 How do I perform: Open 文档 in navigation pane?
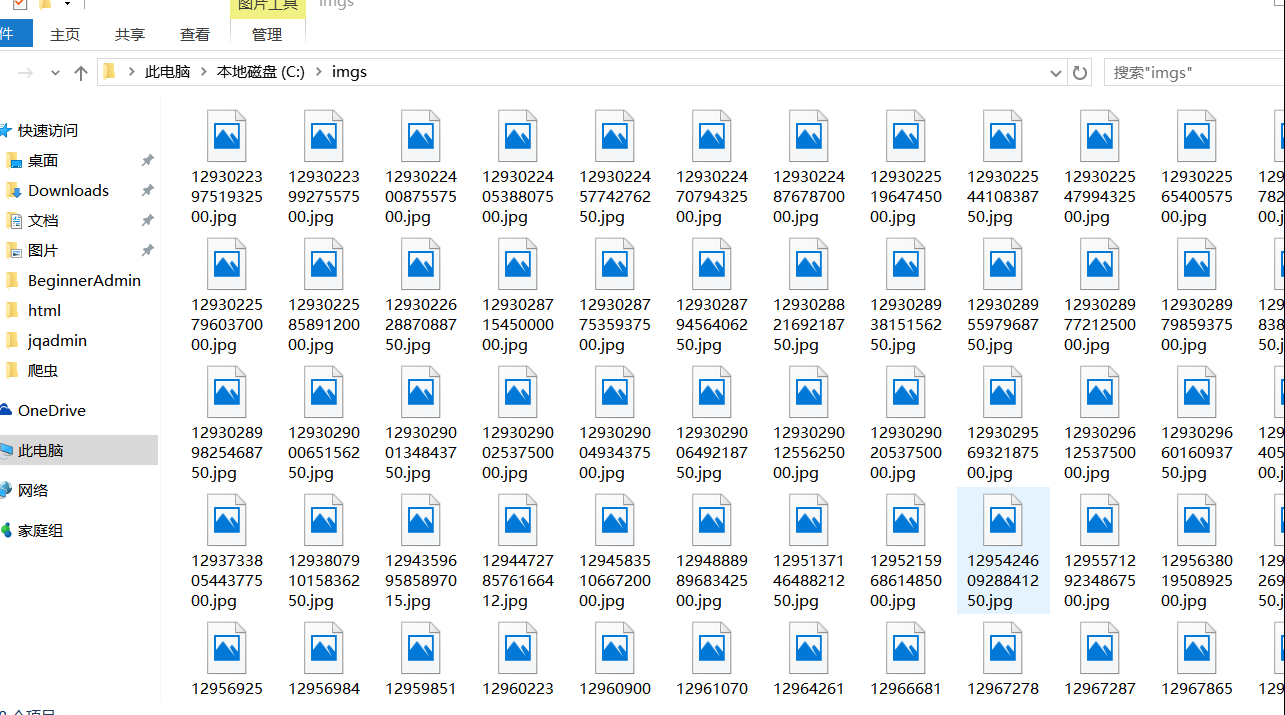(43, 220)
